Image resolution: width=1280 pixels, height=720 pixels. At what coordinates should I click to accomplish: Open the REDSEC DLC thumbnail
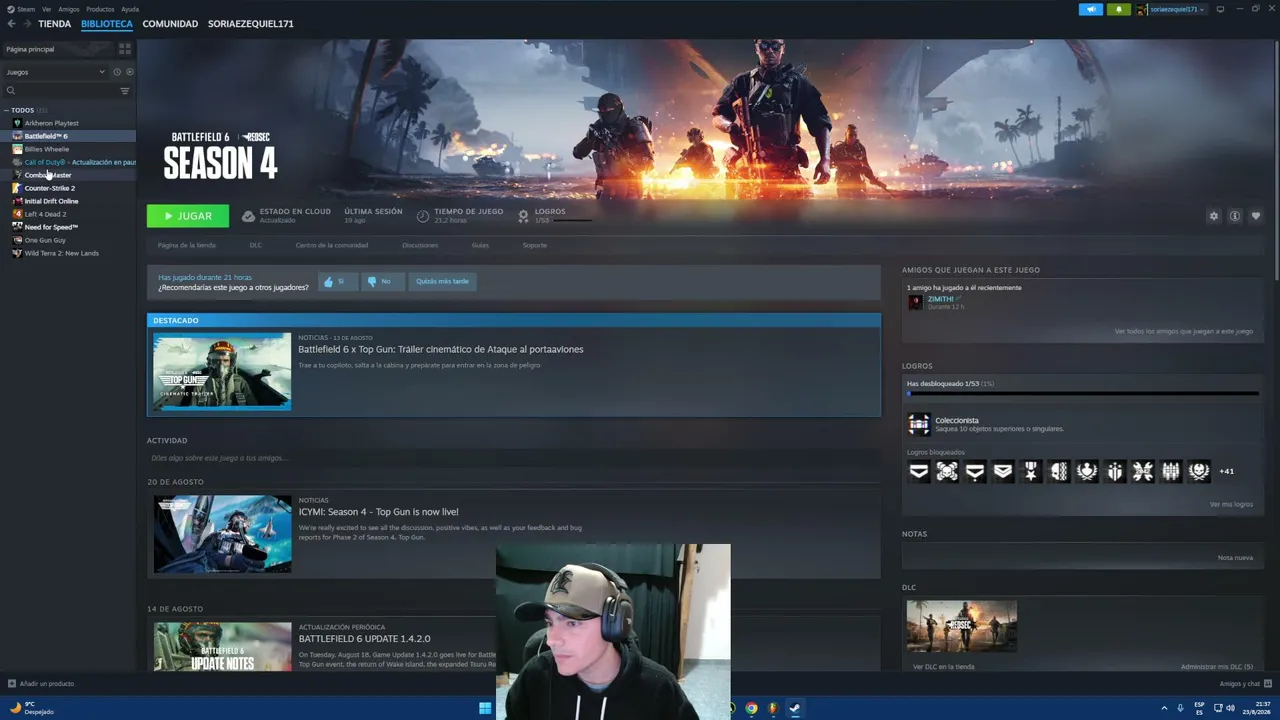click(x=962, y=626)
